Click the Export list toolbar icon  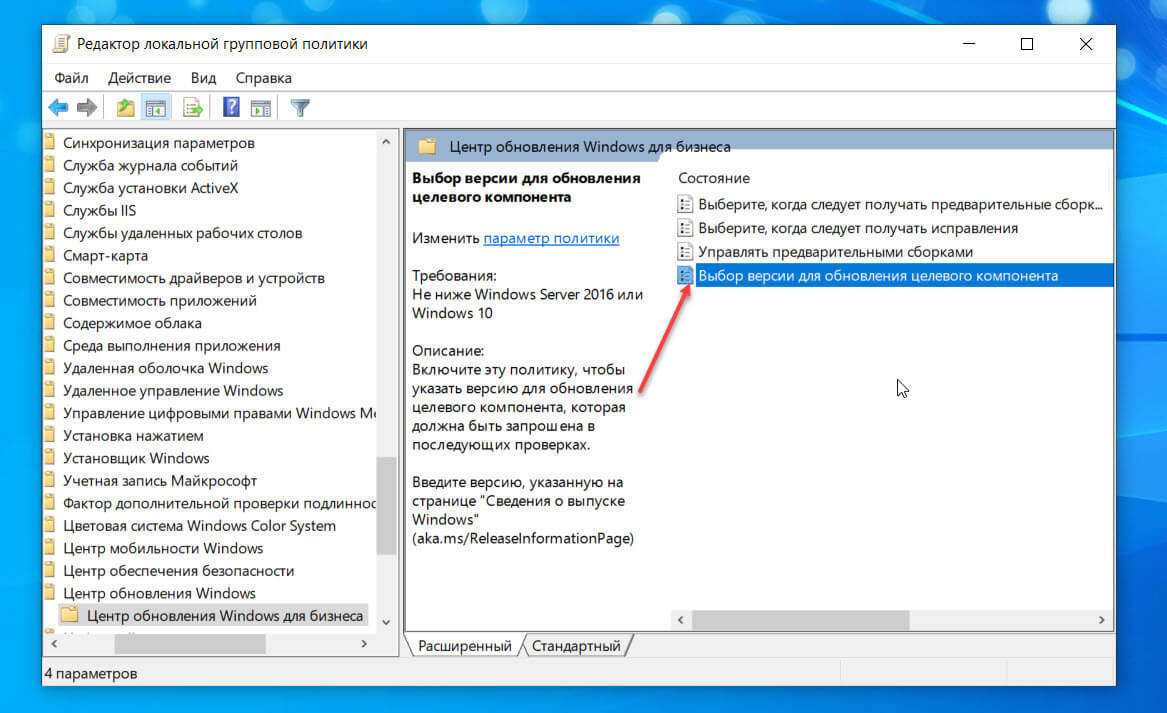click(193, 108)
